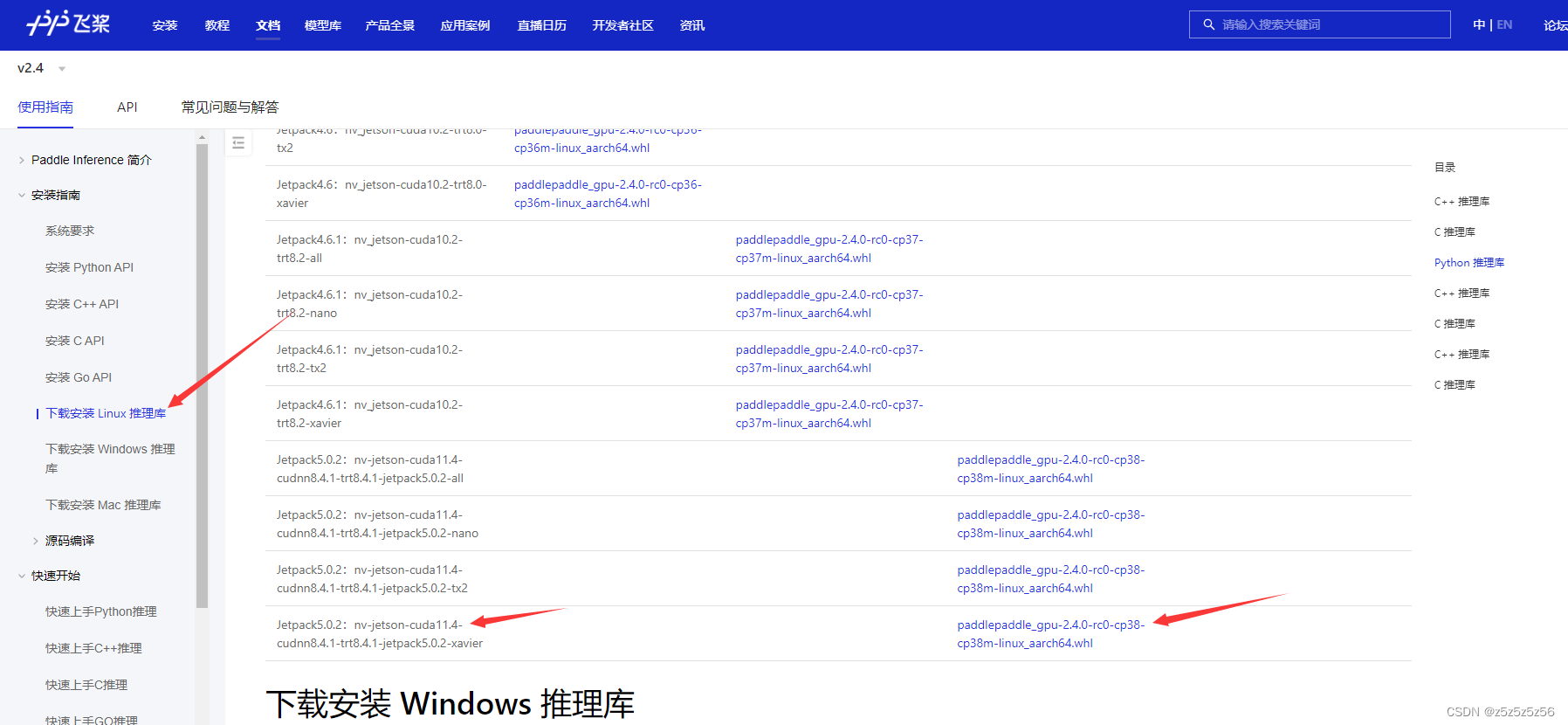The height and width of the screenshot is (725, 1568).
Task: Open 下载安装 Mac 推理库 in sidebar
Action: (x=103, y=505)
